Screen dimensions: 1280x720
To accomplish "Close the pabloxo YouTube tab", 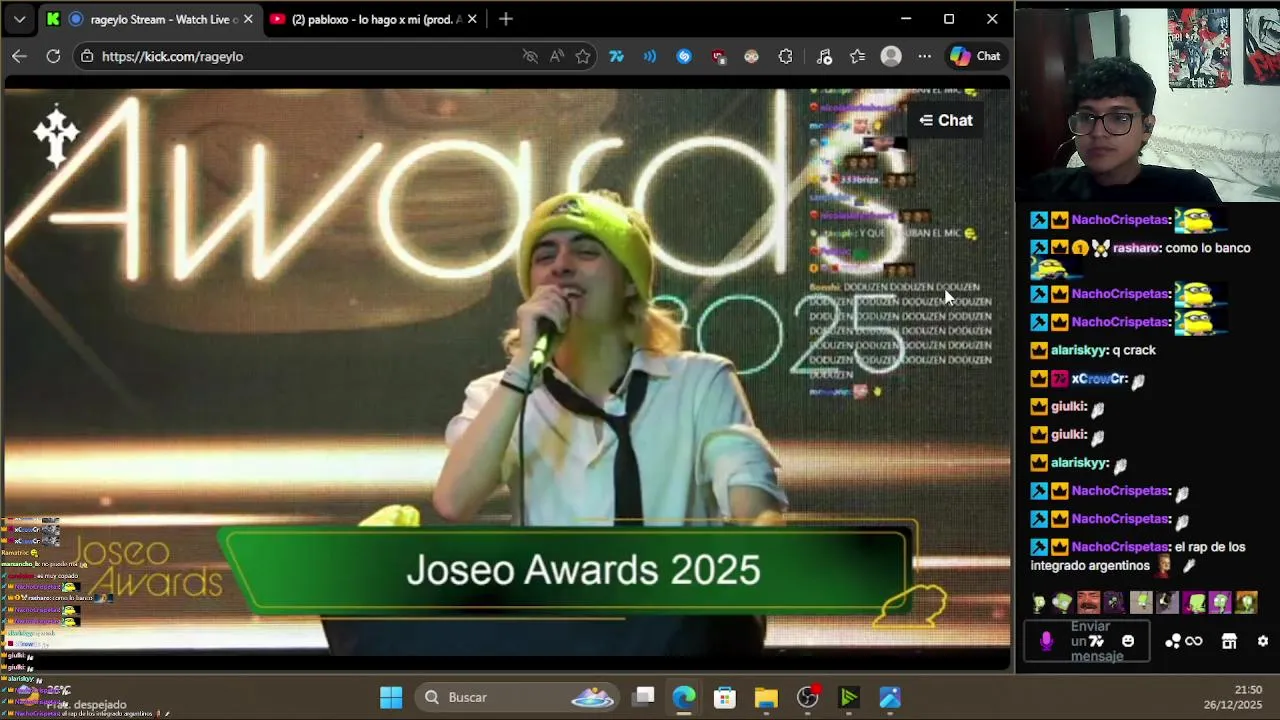I will [472, 19].
